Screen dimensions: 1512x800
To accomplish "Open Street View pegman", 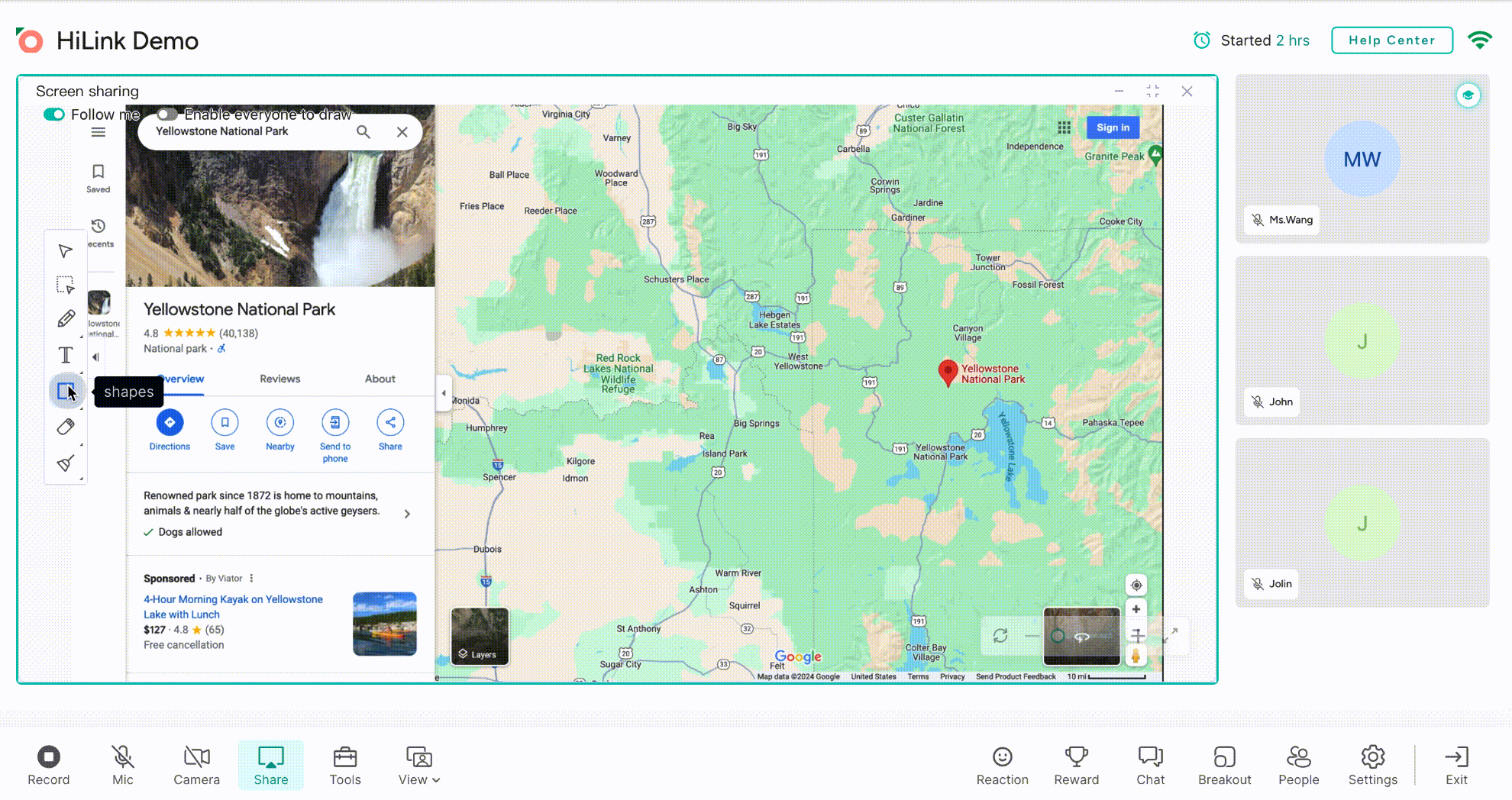I will 1136,655.
